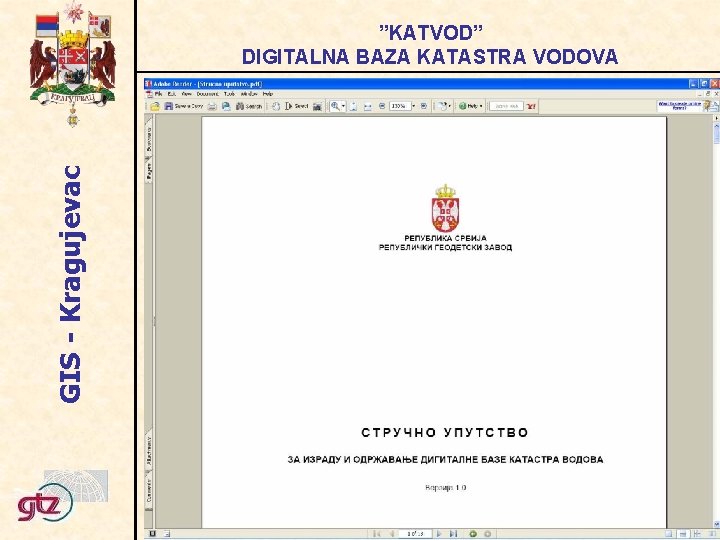Viewport: 720px width, 540px height.
Task: Open the Tools menu
Action: pyautogui.click(x=229, y=94)
